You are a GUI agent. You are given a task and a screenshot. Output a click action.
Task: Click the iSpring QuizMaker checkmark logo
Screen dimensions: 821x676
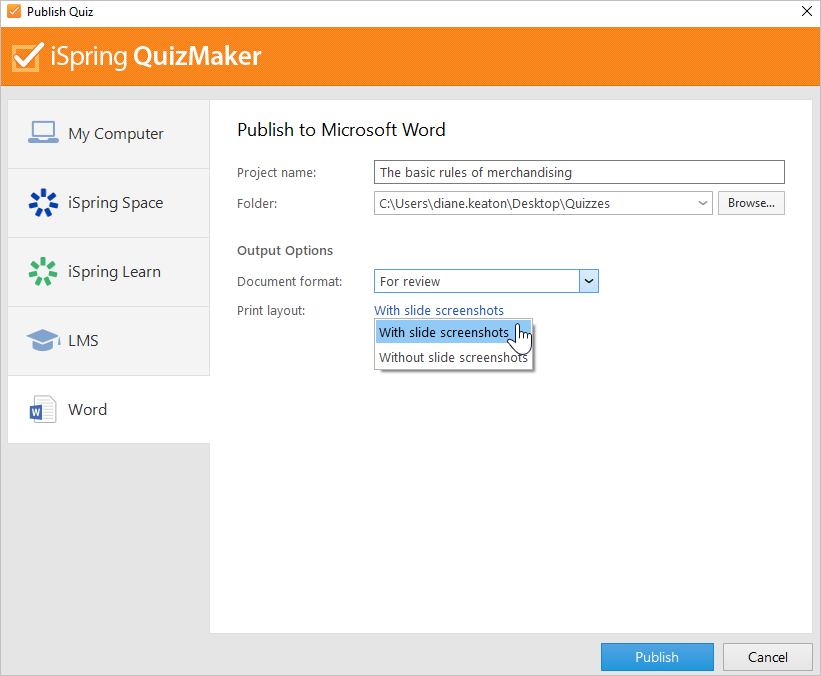[26, 57]
